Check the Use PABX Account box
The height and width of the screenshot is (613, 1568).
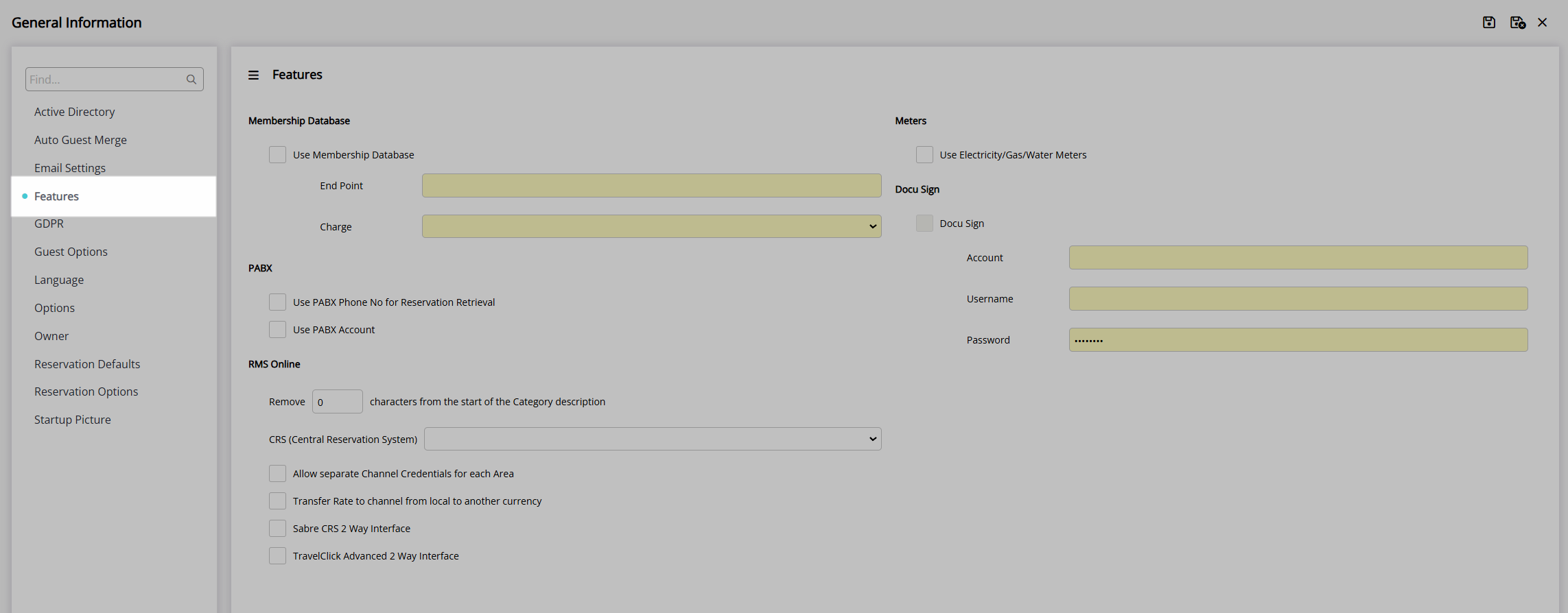pos(277,330)
